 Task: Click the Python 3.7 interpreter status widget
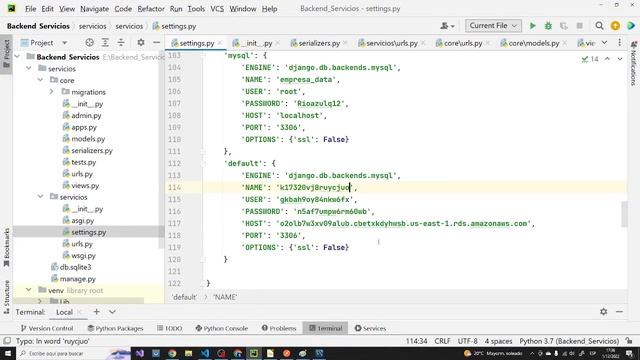coord(569,341)
